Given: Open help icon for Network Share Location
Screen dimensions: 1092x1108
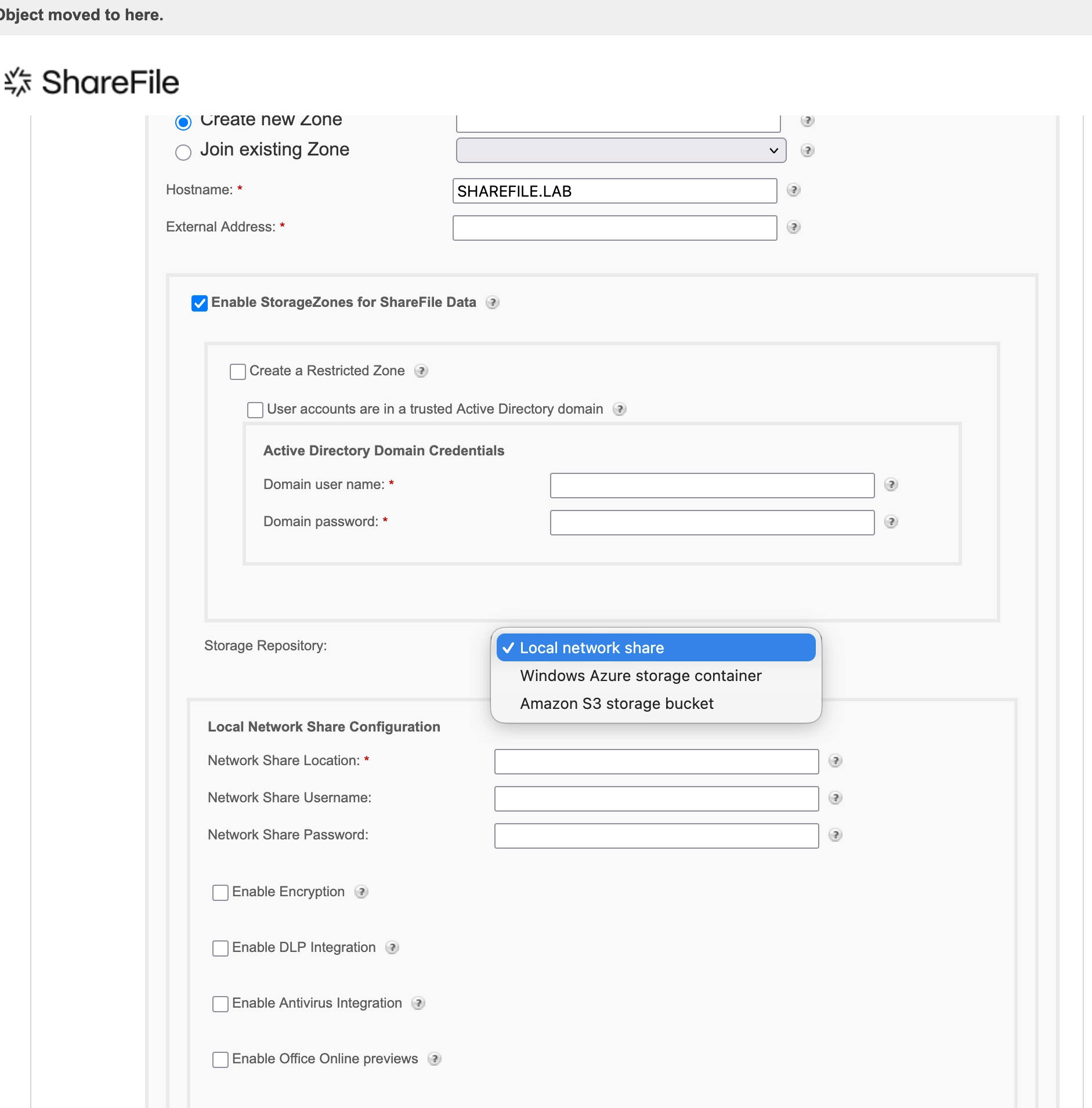Looking at the screenshot, I should [x=835, y=761].
